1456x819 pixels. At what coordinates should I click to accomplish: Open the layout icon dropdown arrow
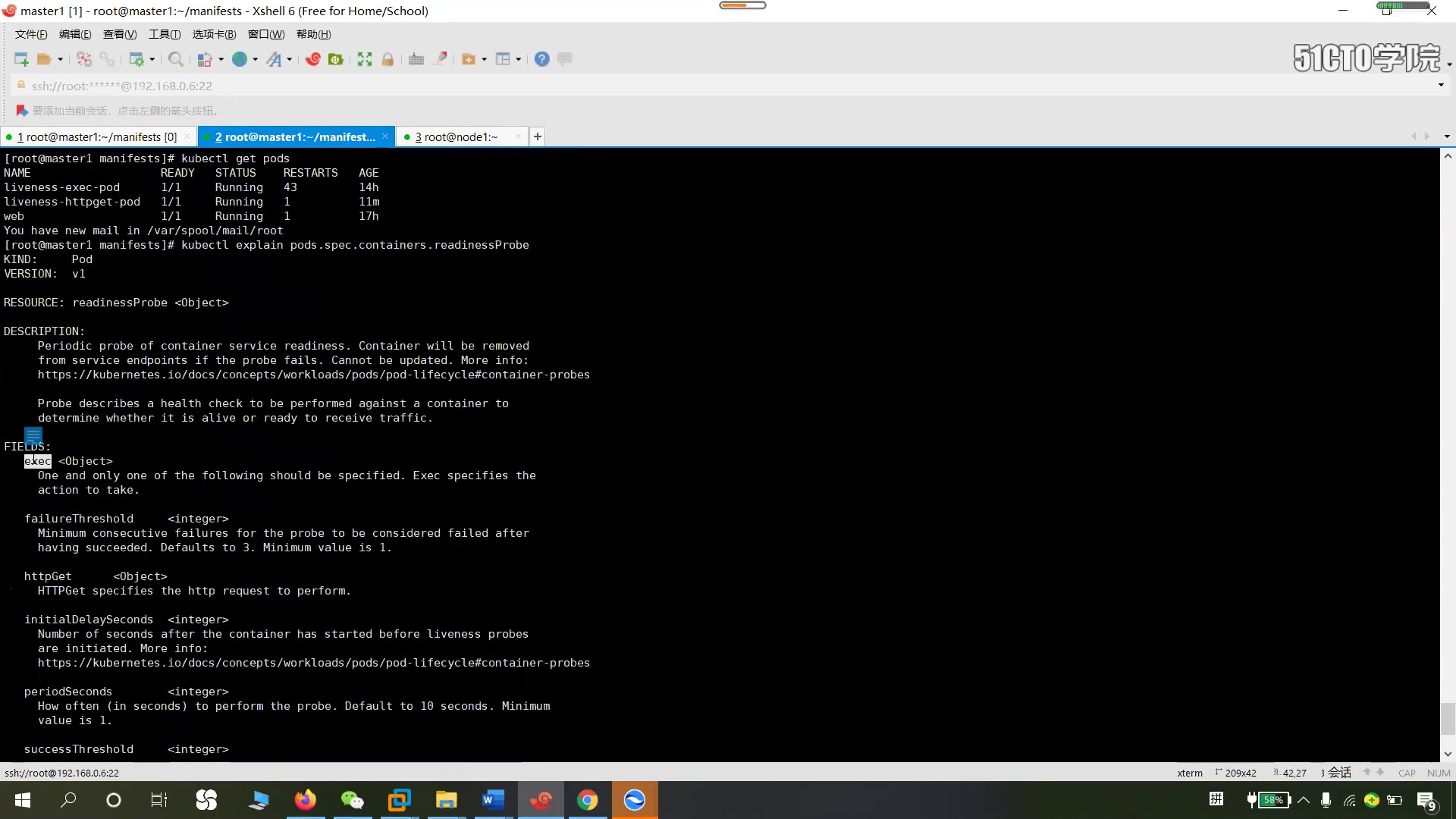point(519,59)
